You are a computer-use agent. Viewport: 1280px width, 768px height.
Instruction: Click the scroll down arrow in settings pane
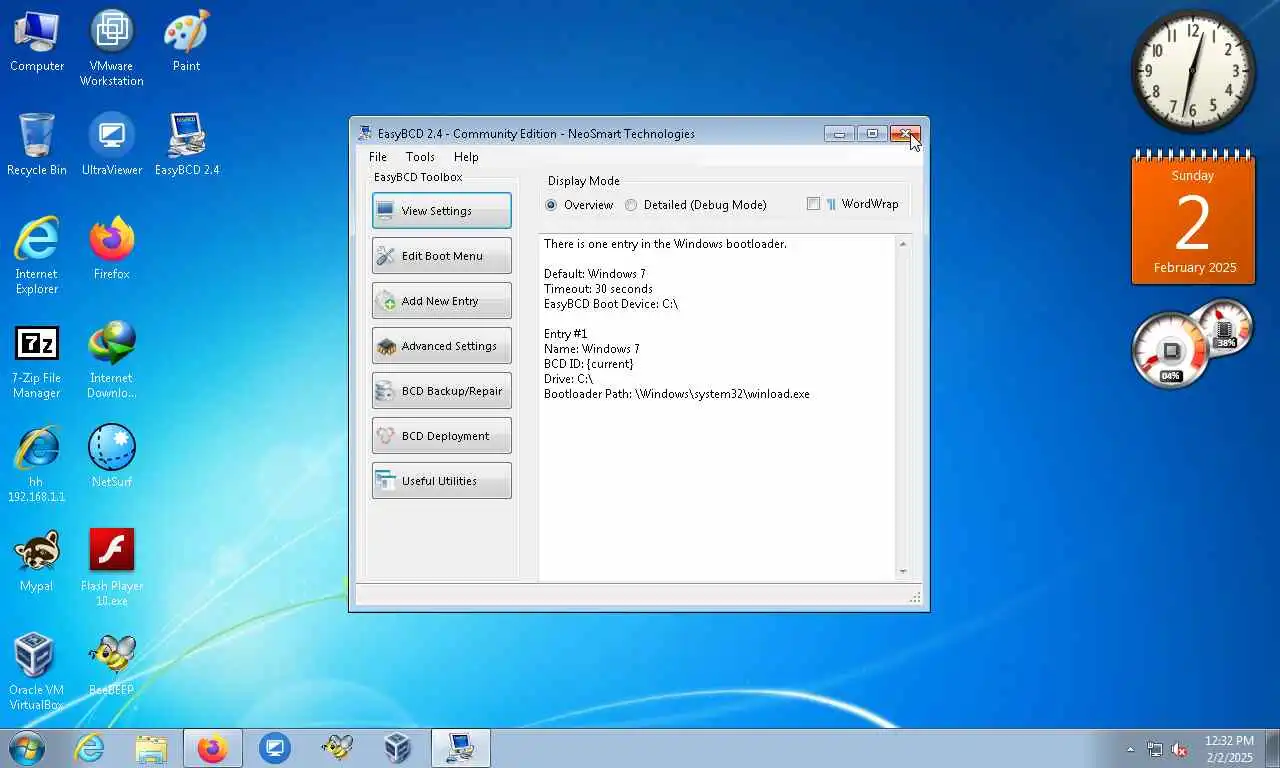[x=903, y=572]
